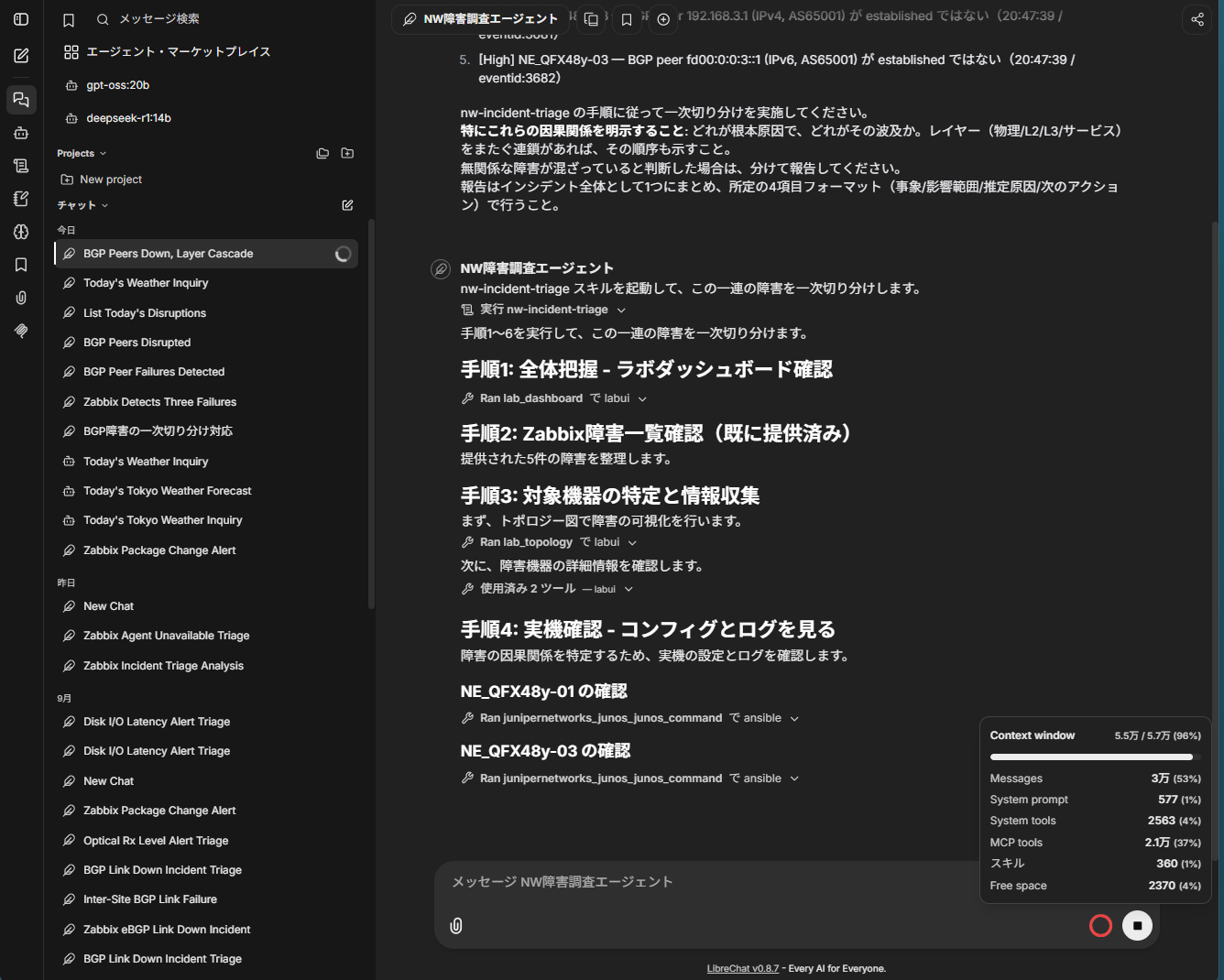Open エージェント・マーケットプレイス

pyautogui.click(x=168, y=52)
